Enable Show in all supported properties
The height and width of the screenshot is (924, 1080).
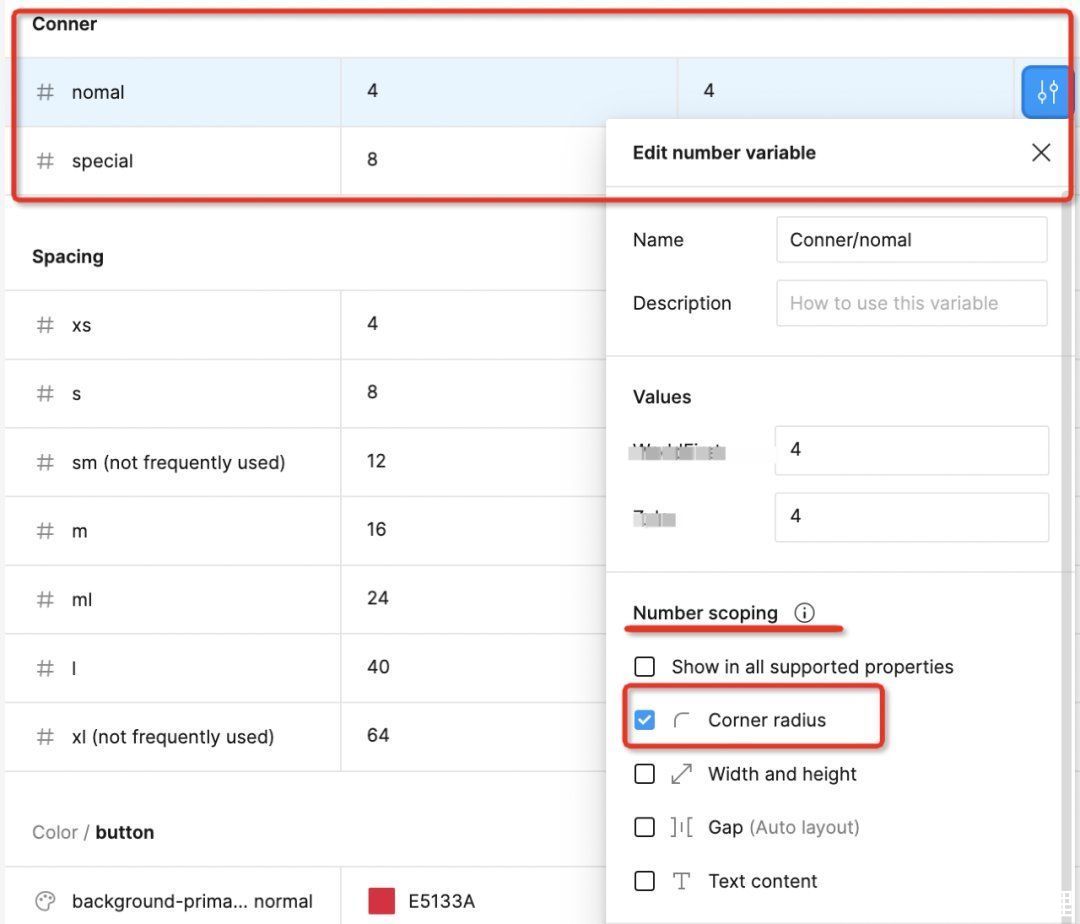click(x=645, y=666)
